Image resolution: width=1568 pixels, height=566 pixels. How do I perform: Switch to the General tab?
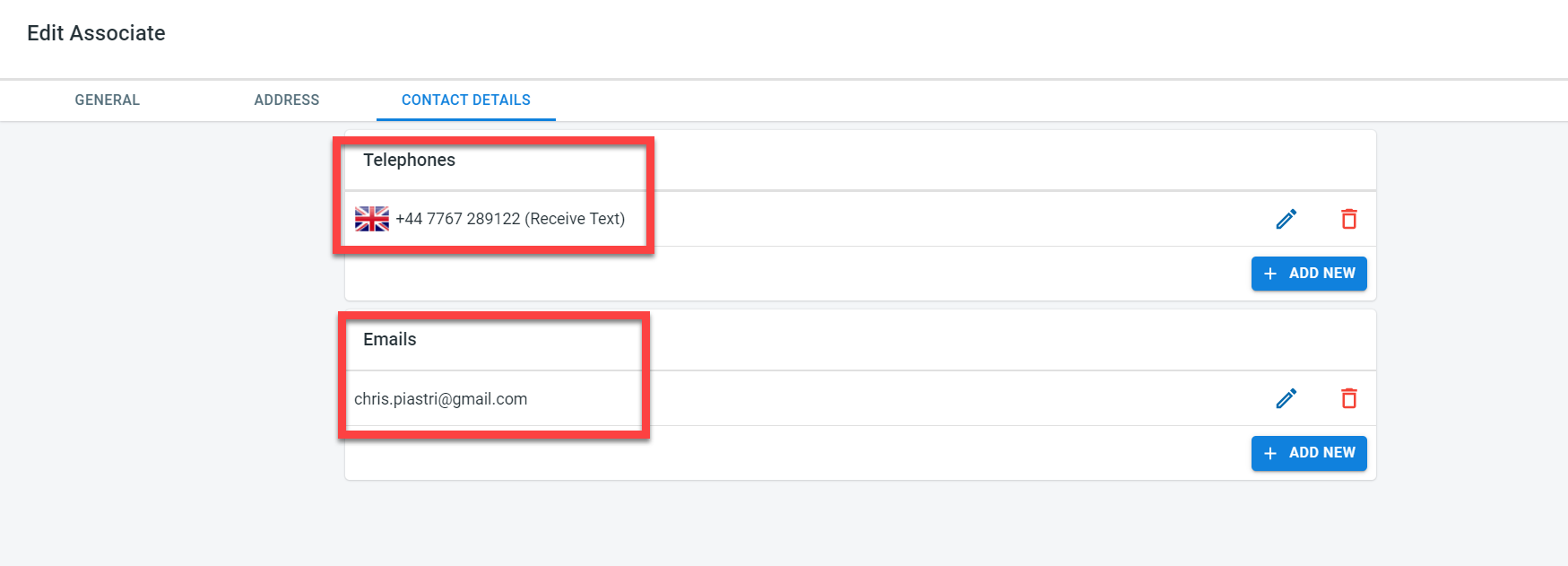108,100
